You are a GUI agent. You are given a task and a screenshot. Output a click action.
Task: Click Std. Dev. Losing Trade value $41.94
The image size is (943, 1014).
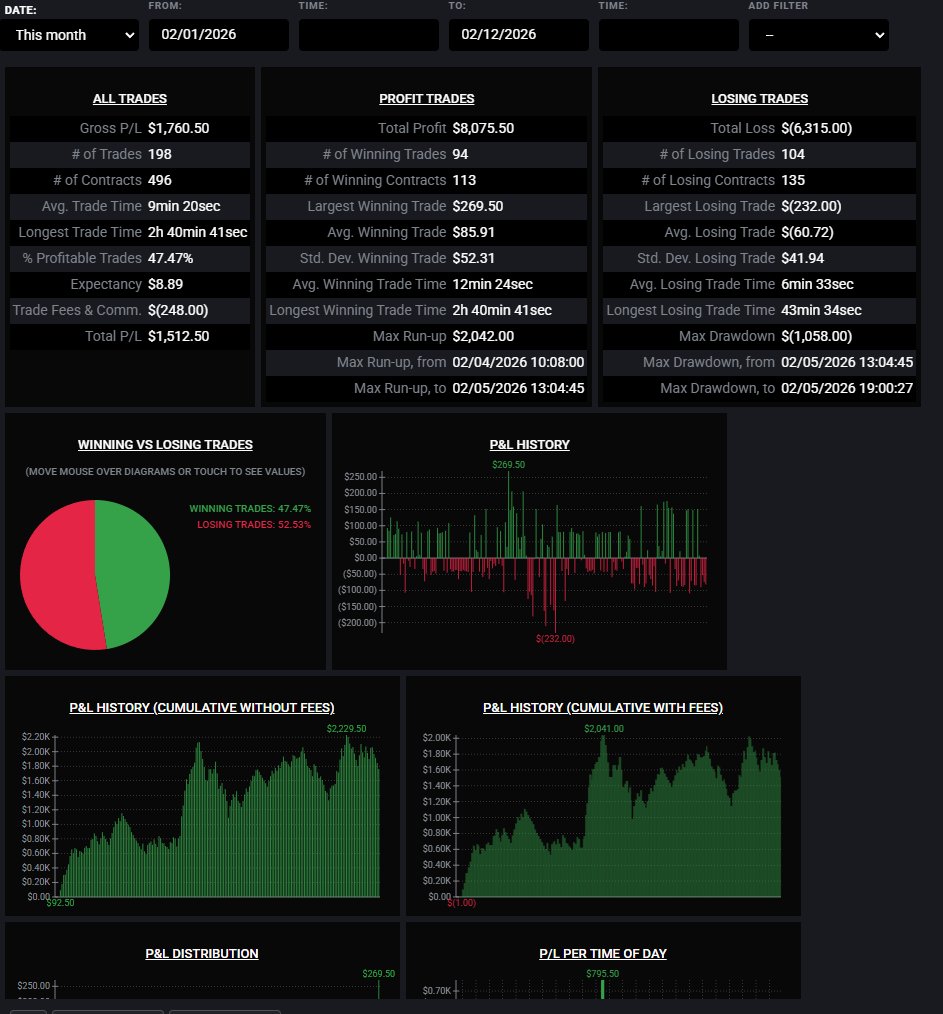point(803,258)
